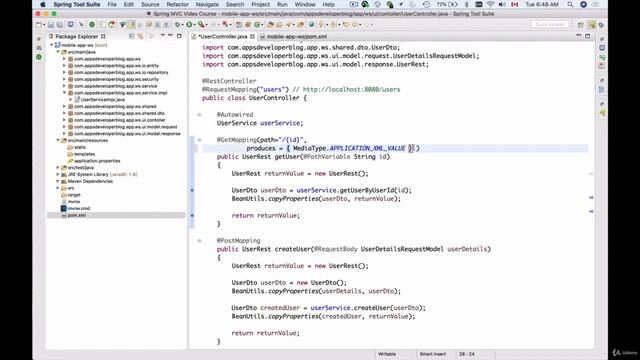The width and height of the screenshot is (640, 360).
Task: Open the Run button dropdown arrow
Action: (x=194, y=25)
